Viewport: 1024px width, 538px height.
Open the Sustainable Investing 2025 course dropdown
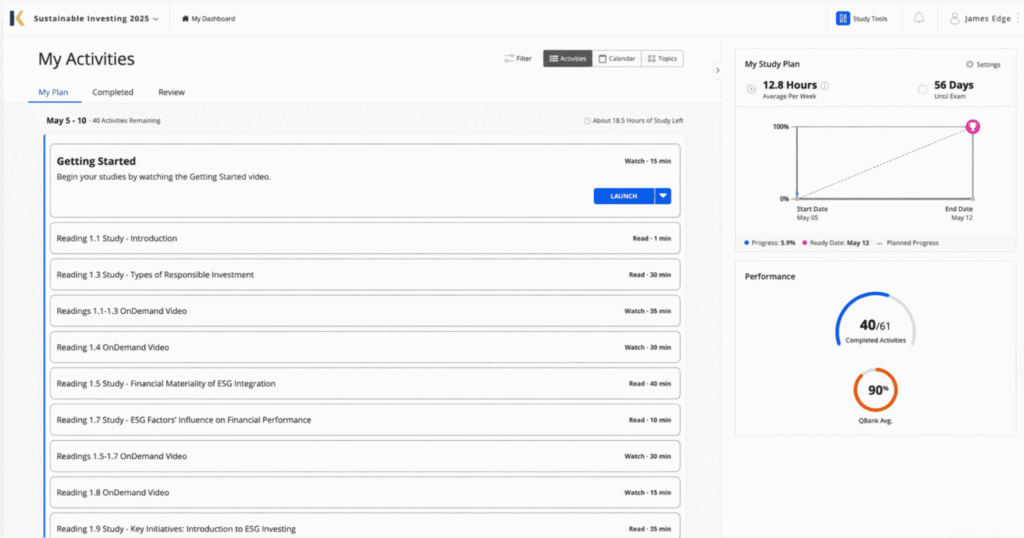tap(96, 19)
